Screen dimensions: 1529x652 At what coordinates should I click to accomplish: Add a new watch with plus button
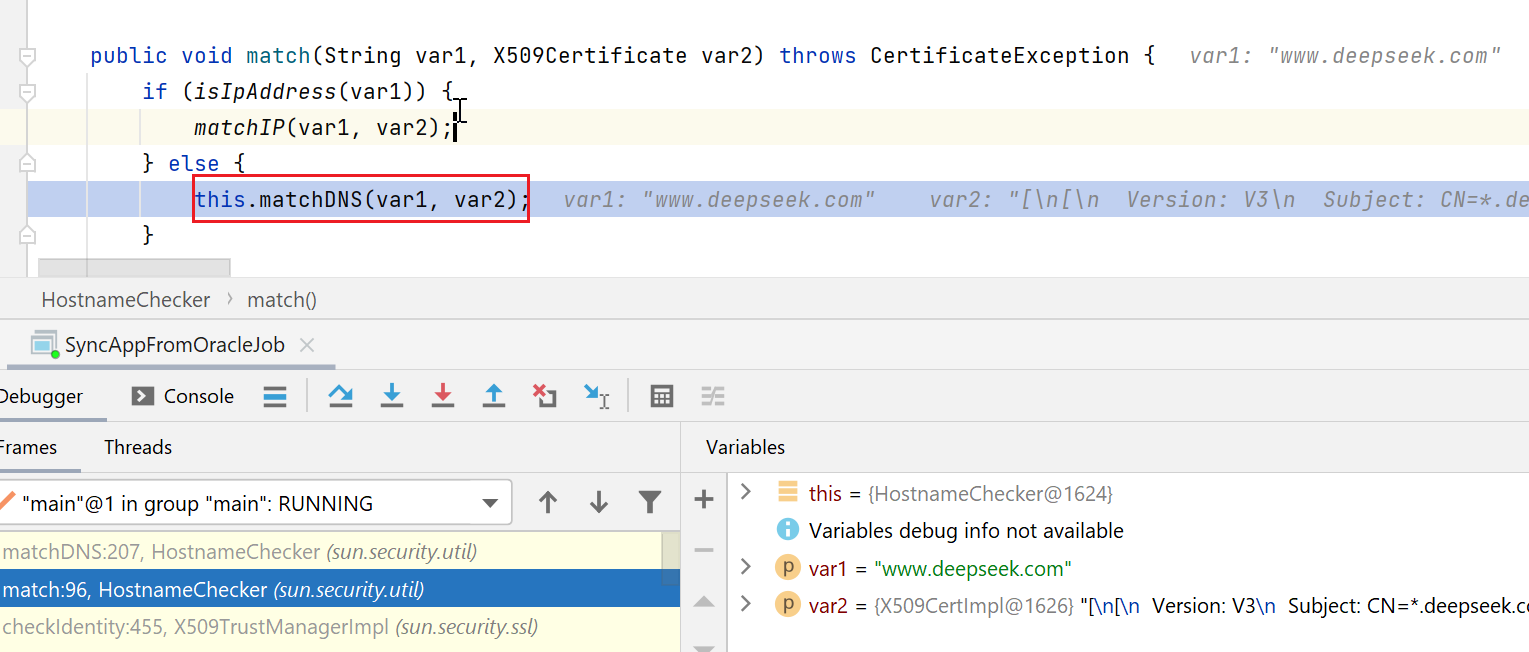pos(704,499)
